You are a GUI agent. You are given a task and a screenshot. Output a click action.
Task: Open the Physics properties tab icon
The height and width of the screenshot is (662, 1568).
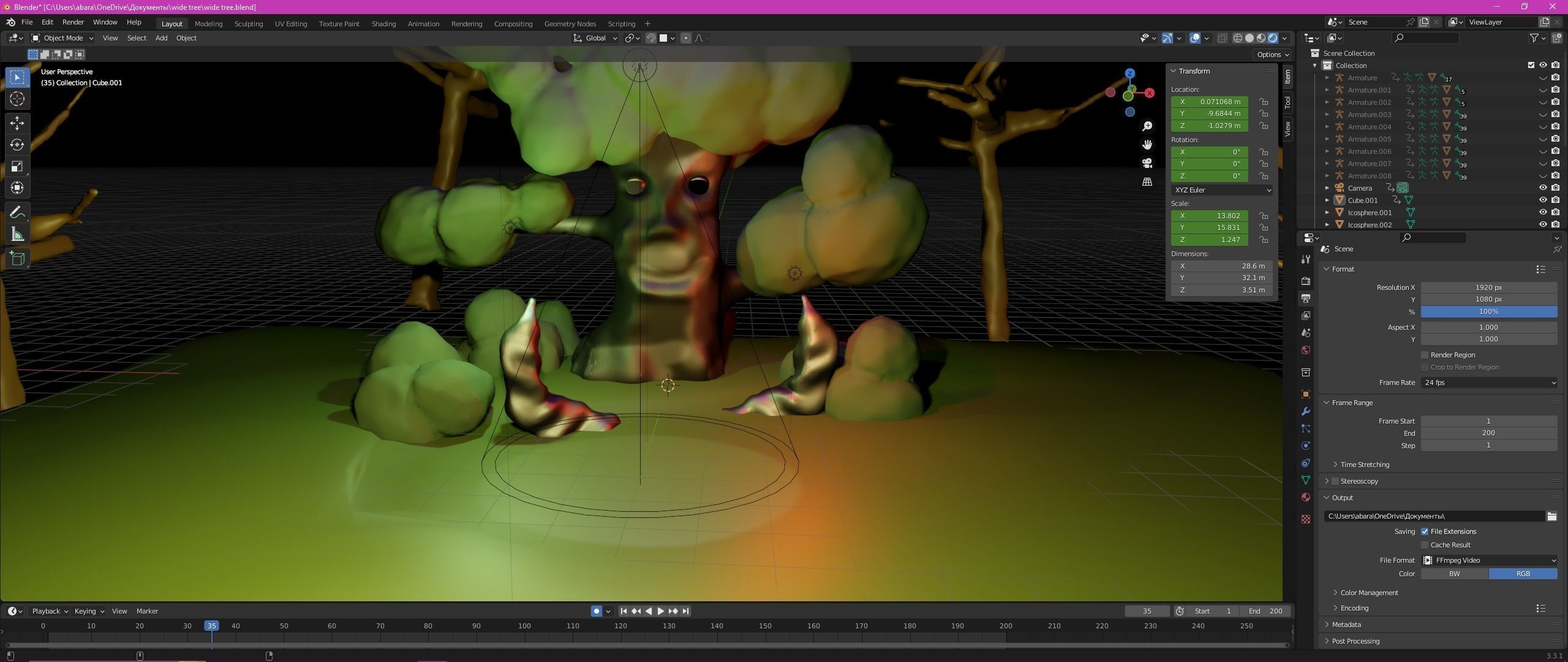[1306, 446]
